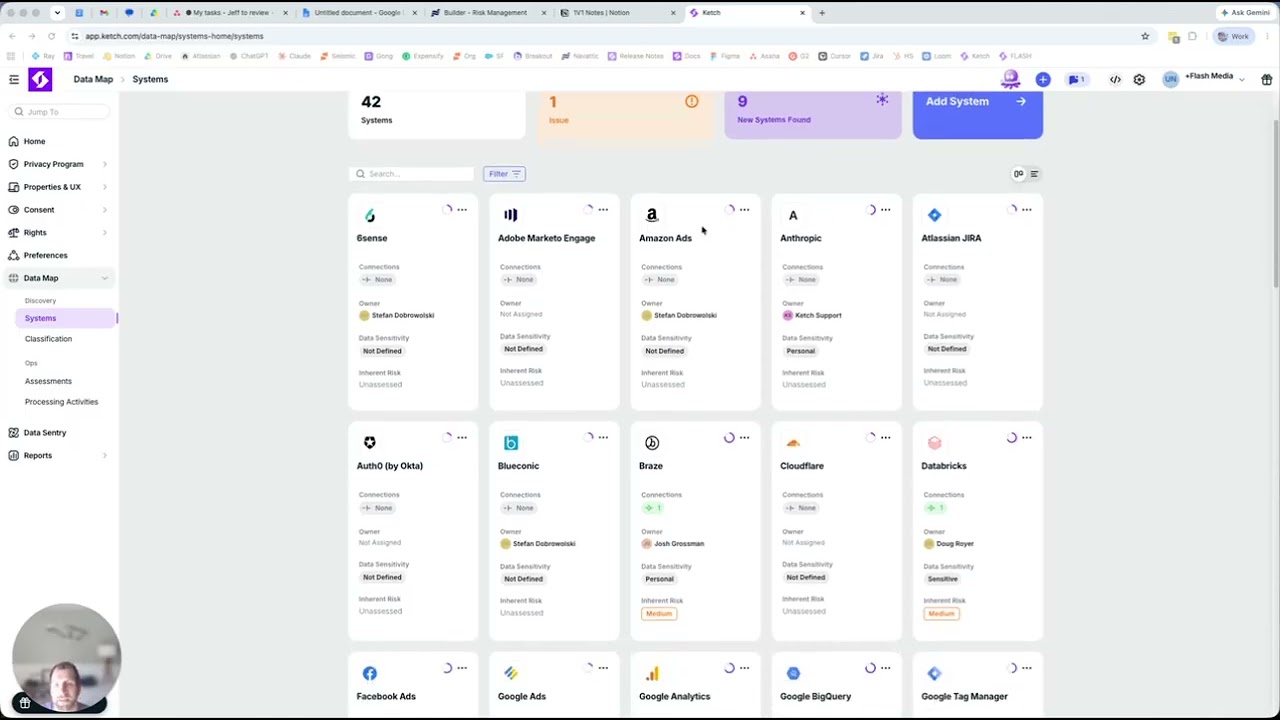This screenshot has width=1280, height=720.
Task: Select Classification under Data Map
Action: (x=48, y=339)
